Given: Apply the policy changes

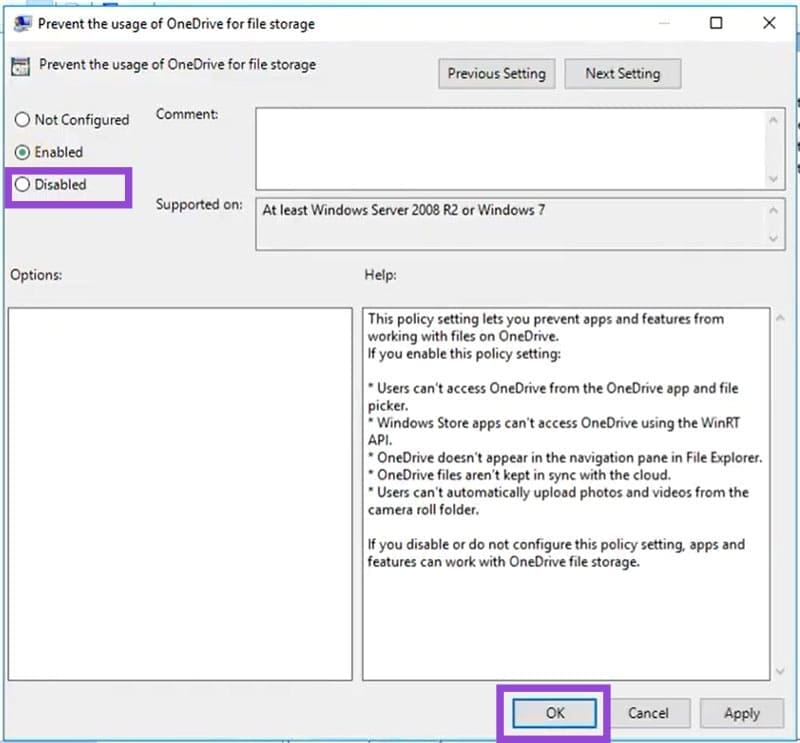Looking at the screenshot, I should 742,713.
